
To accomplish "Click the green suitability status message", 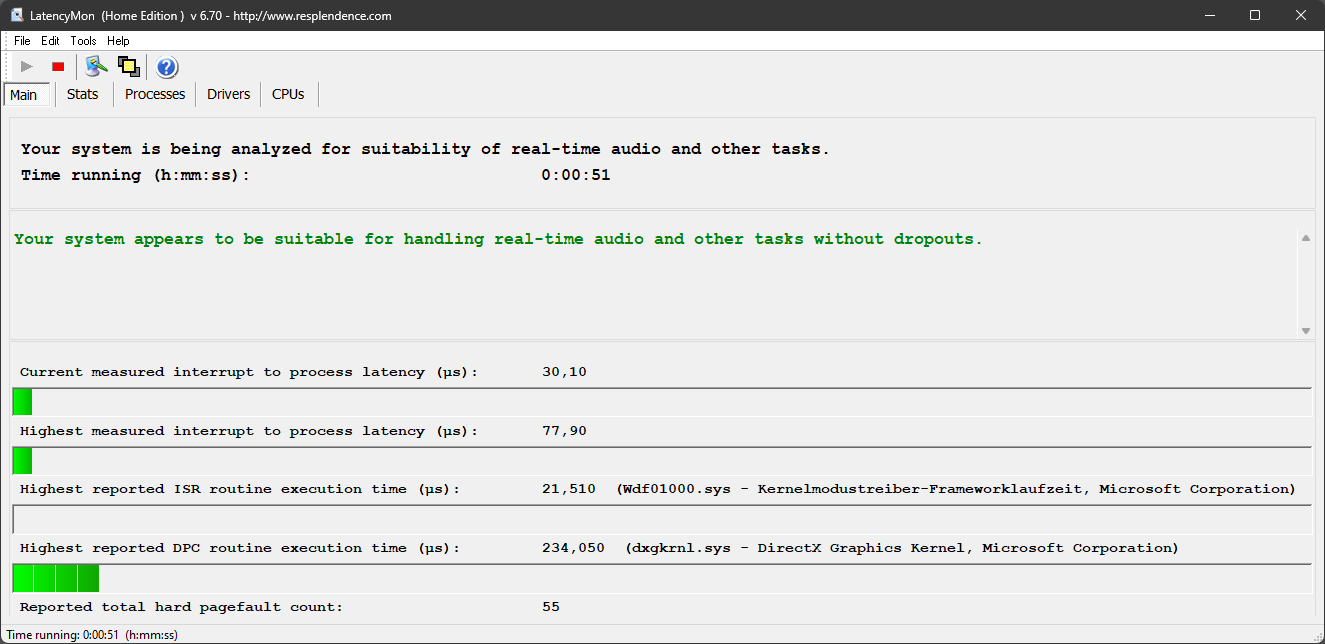I will [498, 240].
